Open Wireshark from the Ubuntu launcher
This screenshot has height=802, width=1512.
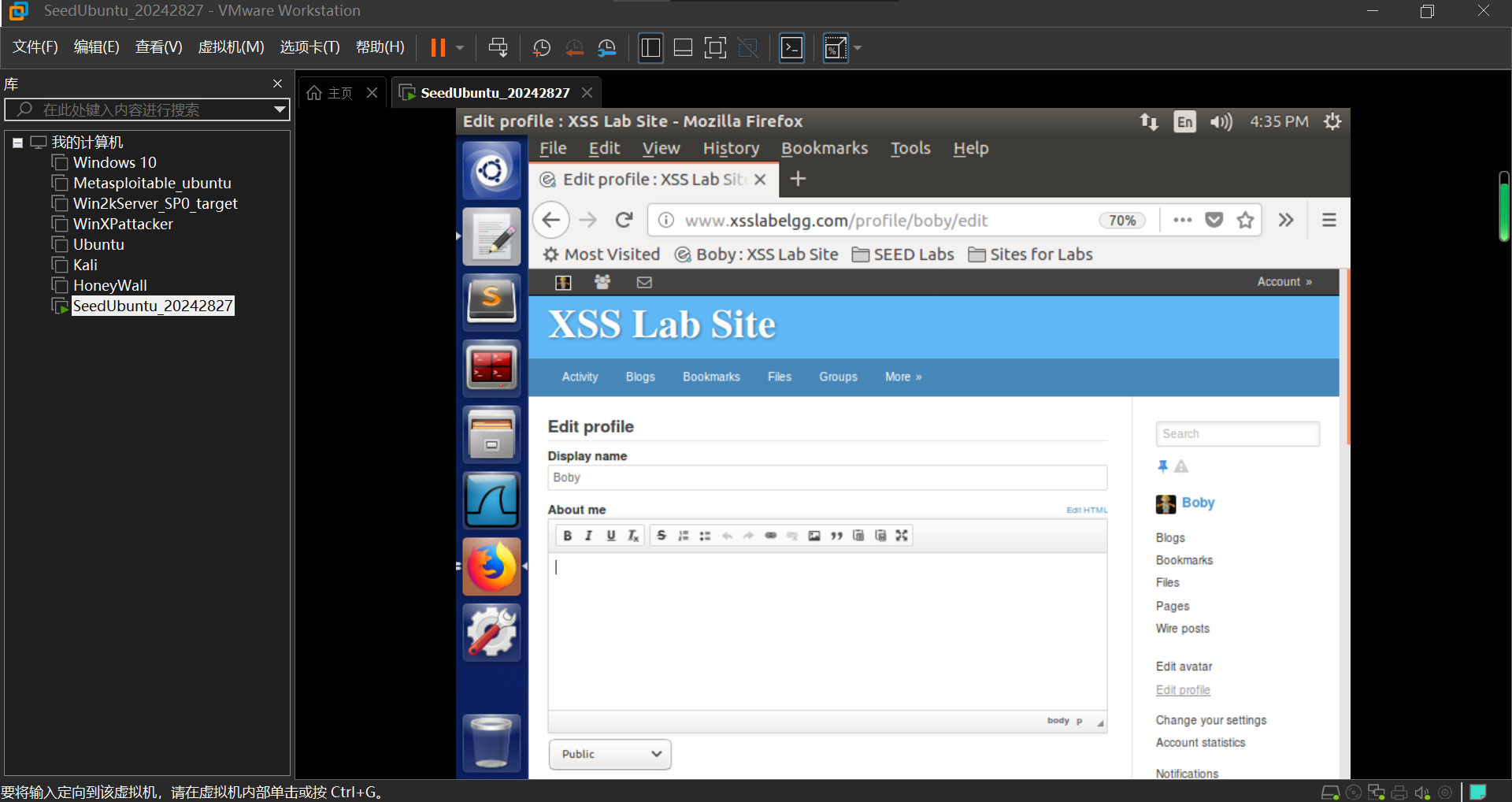pyautogui.click(x=491, y=500)
